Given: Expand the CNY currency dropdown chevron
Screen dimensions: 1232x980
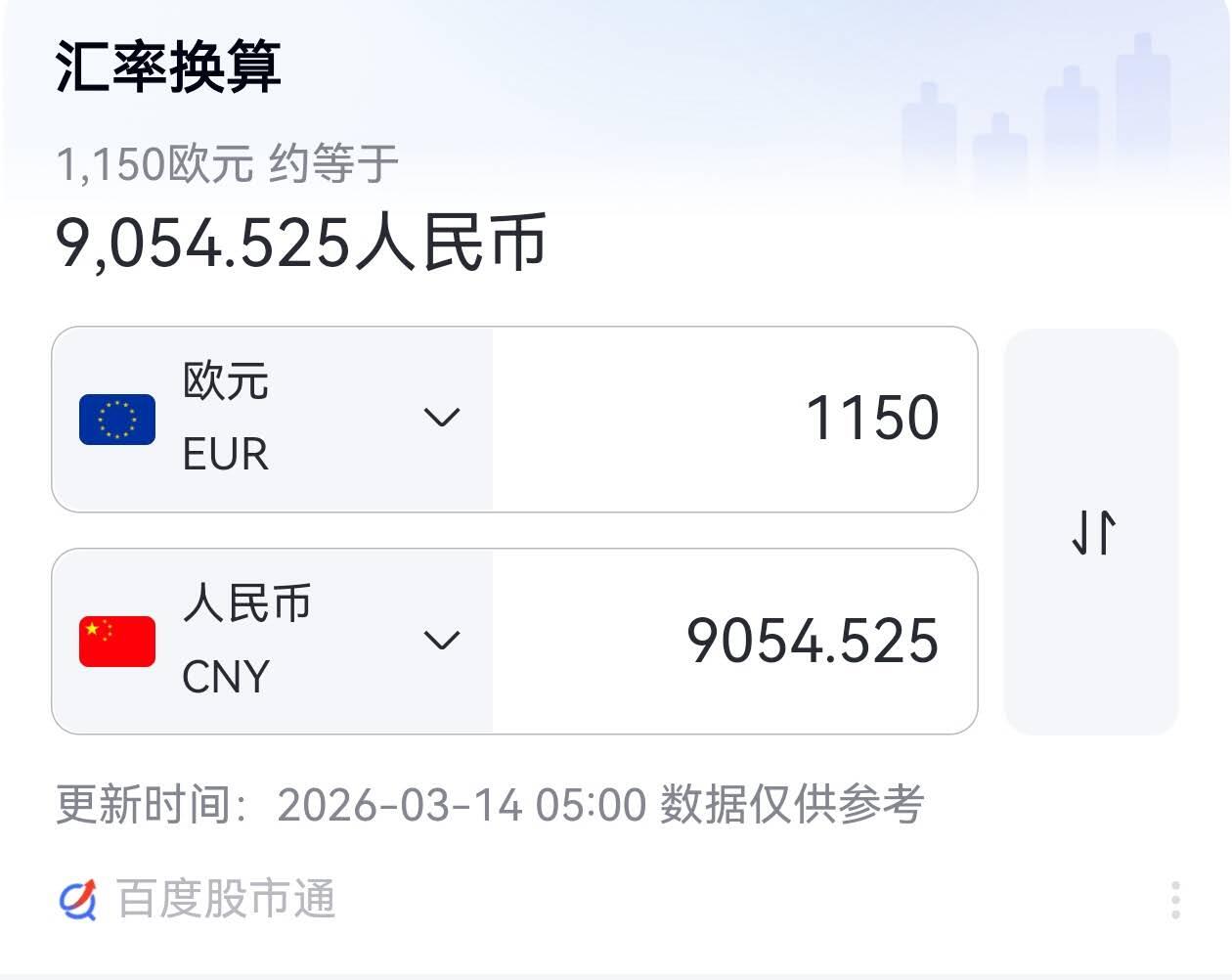Looking at the screenshot, I should (443, 641).
